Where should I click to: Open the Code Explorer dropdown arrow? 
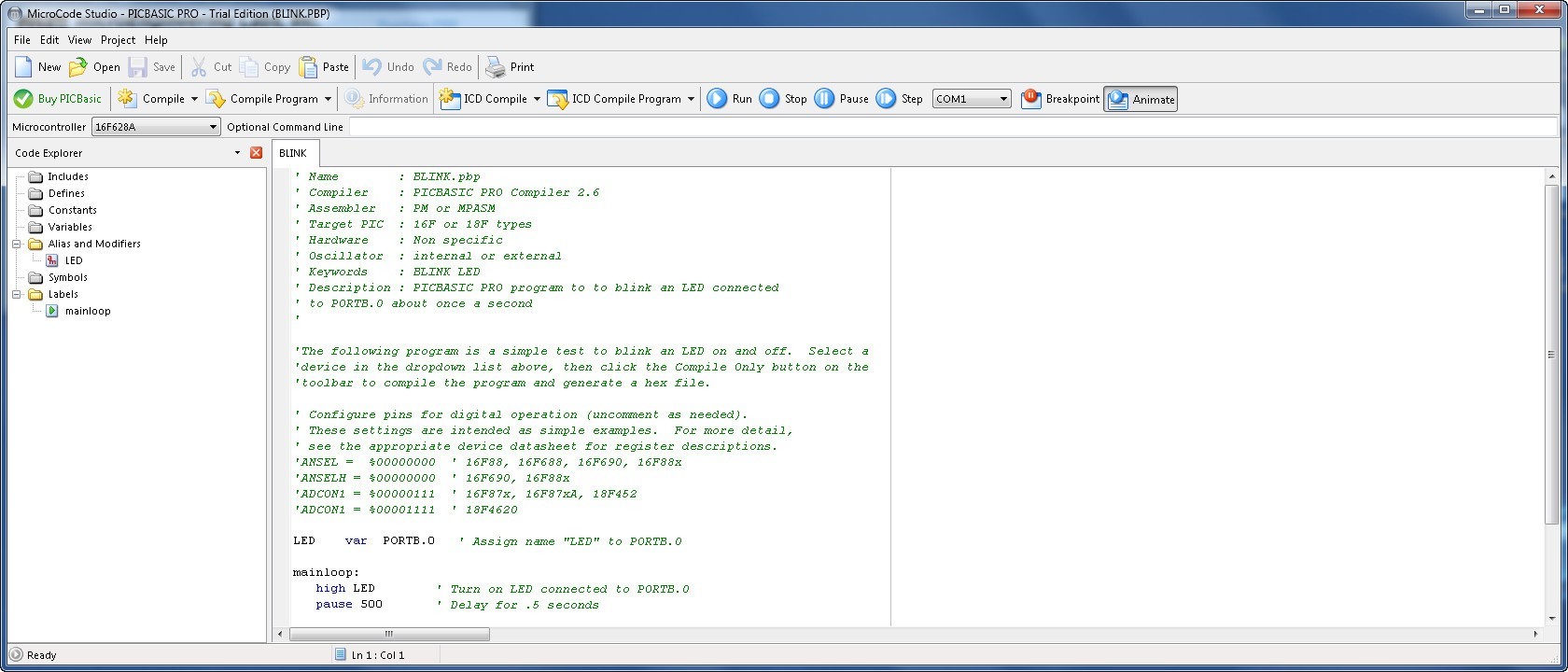point(237,153)
